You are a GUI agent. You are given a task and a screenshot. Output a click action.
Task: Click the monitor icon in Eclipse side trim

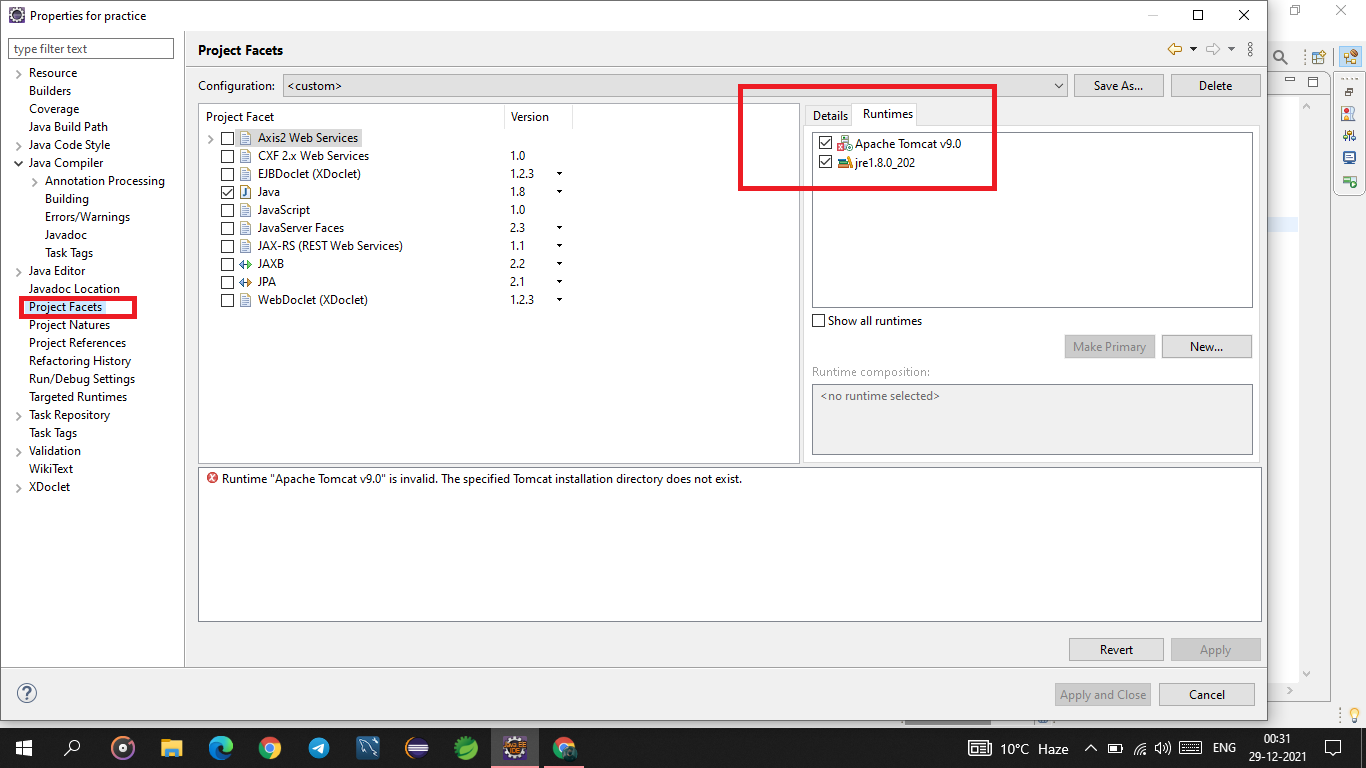coord(1349,158)
